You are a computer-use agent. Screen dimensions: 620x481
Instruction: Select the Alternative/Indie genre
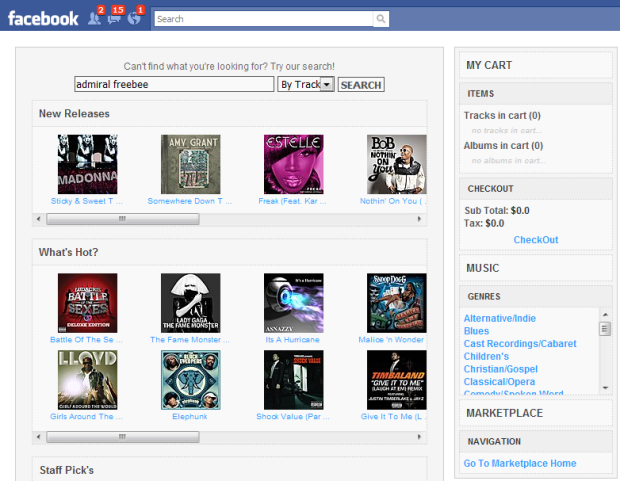[x=500, y=318]
